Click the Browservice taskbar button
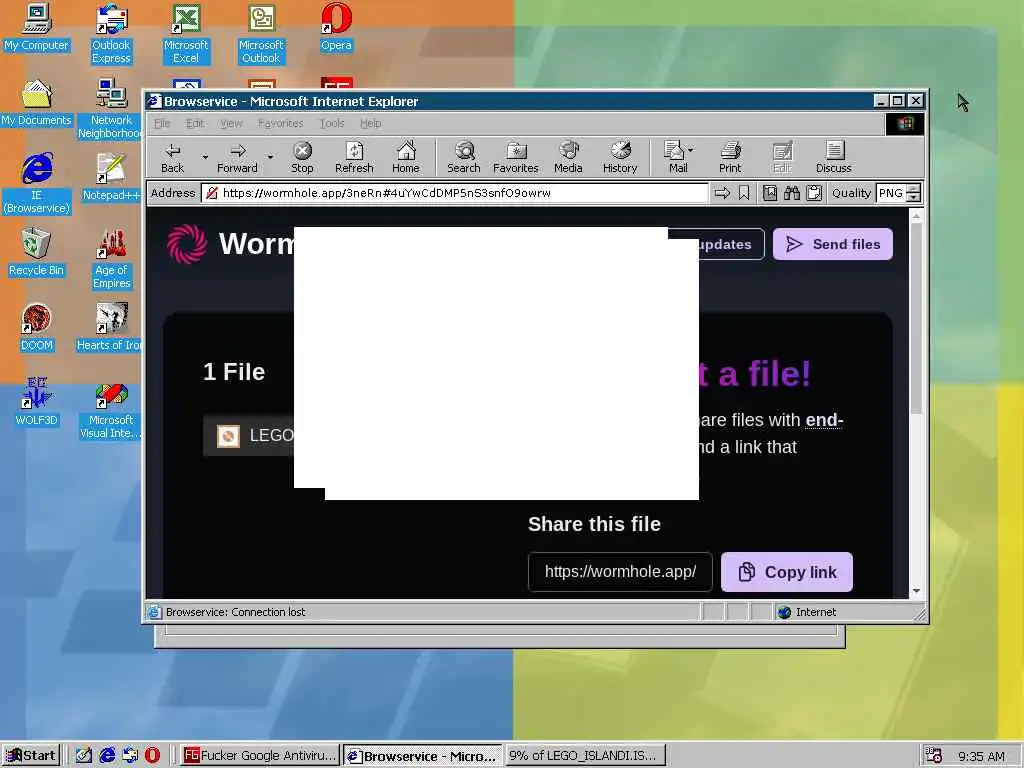The height and width of the screenshot is (768, 1024). tap(423, 756)
